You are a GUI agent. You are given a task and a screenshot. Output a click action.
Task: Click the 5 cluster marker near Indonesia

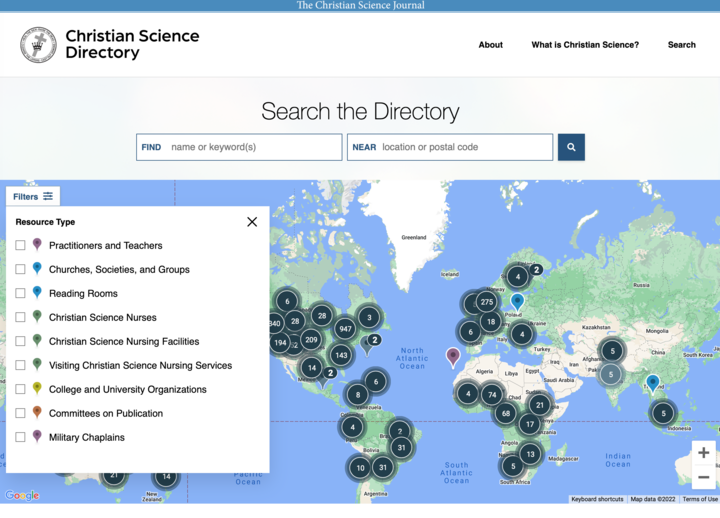coord(663,413)
